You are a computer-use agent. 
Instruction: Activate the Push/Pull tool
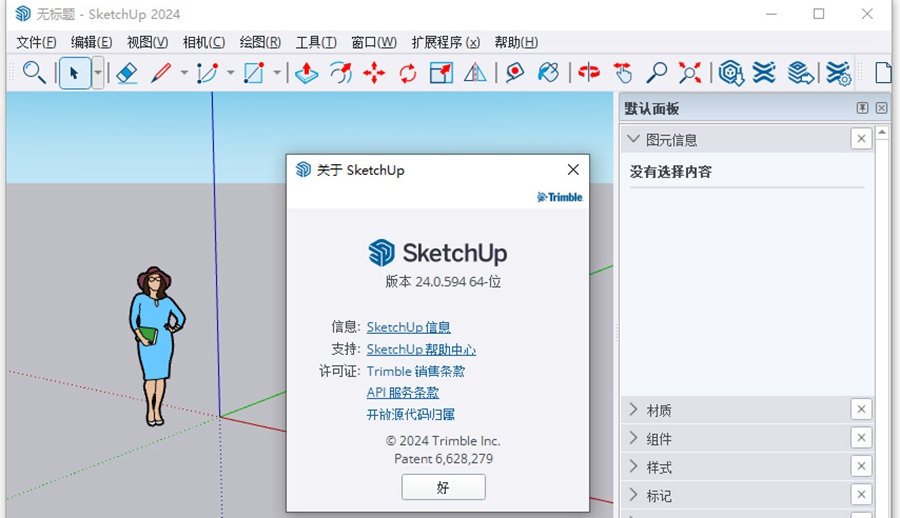tap(307, 73)
